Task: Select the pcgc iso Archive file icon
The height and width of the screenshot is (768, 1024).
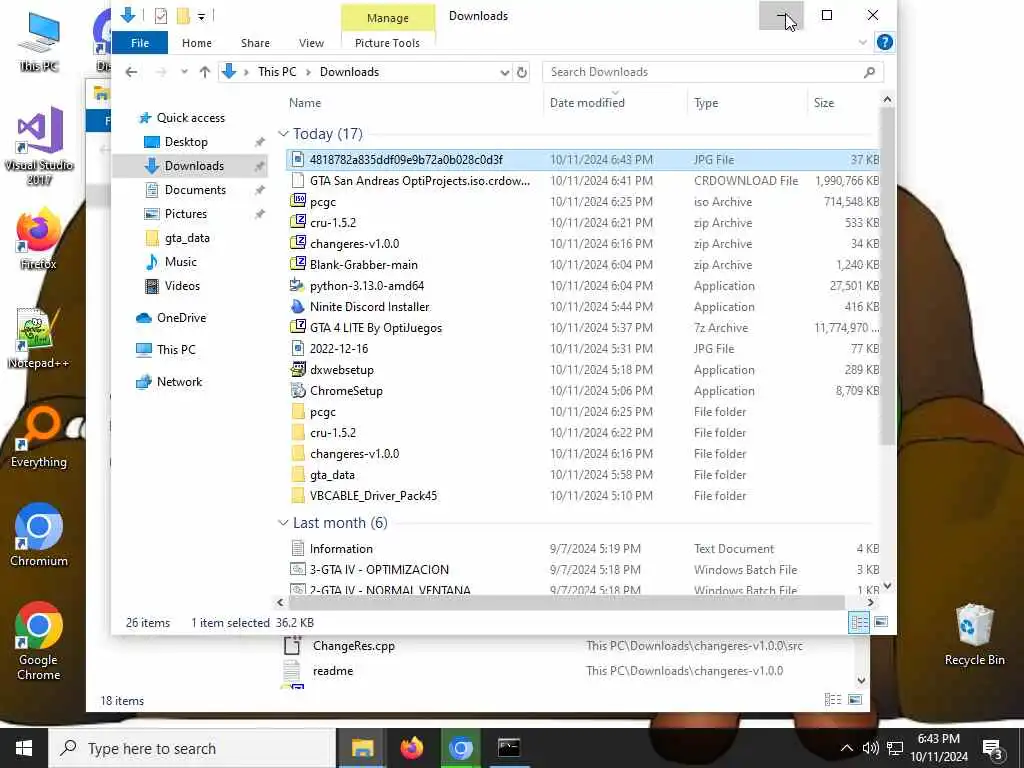Action: point(298,201)
